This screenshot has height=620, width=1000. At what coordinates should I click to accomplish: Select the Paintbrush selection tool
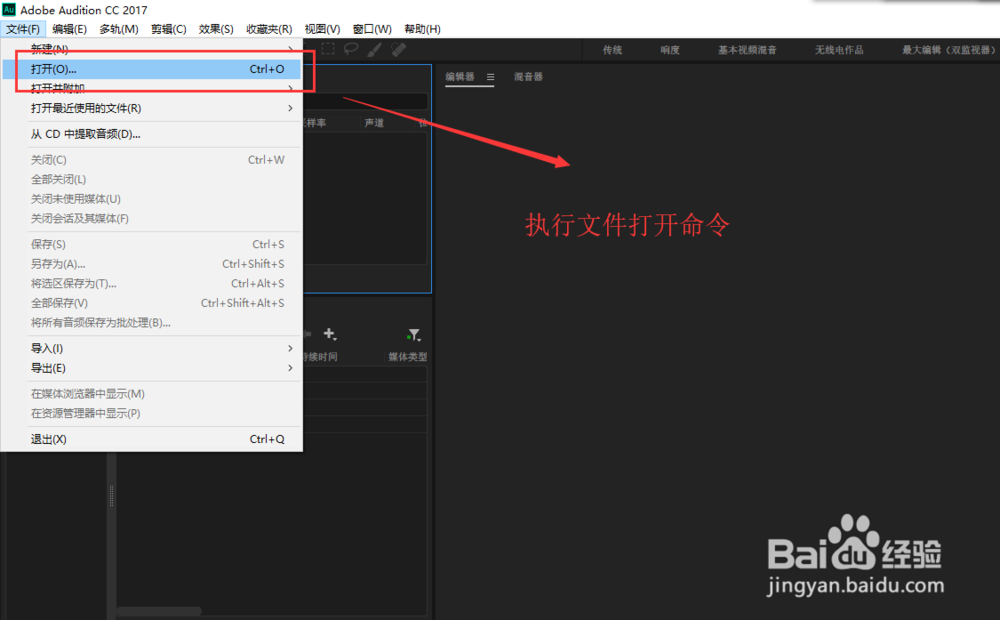pos(374,49)
